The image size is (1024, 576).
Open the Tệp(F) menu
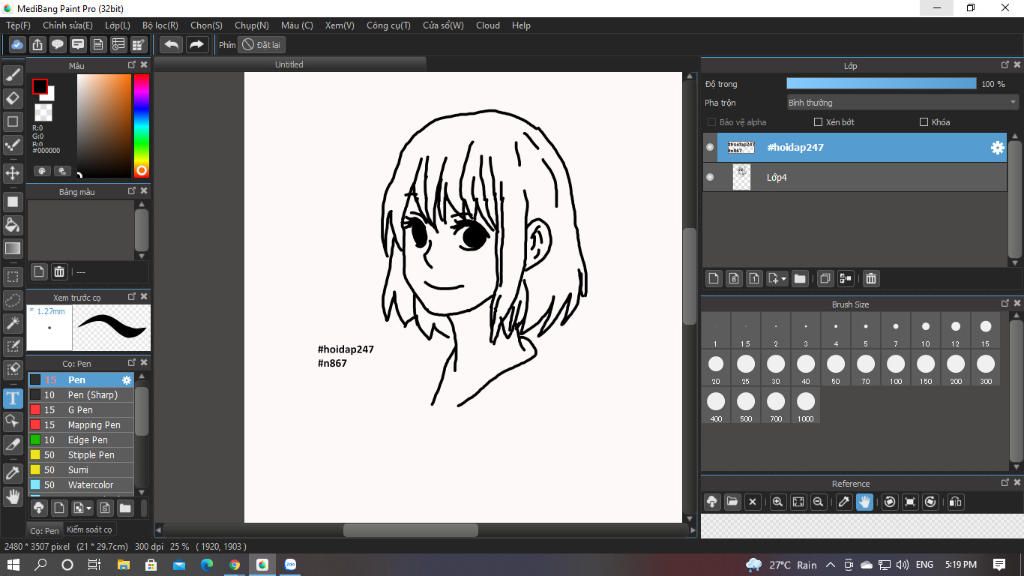coord(18,25)
